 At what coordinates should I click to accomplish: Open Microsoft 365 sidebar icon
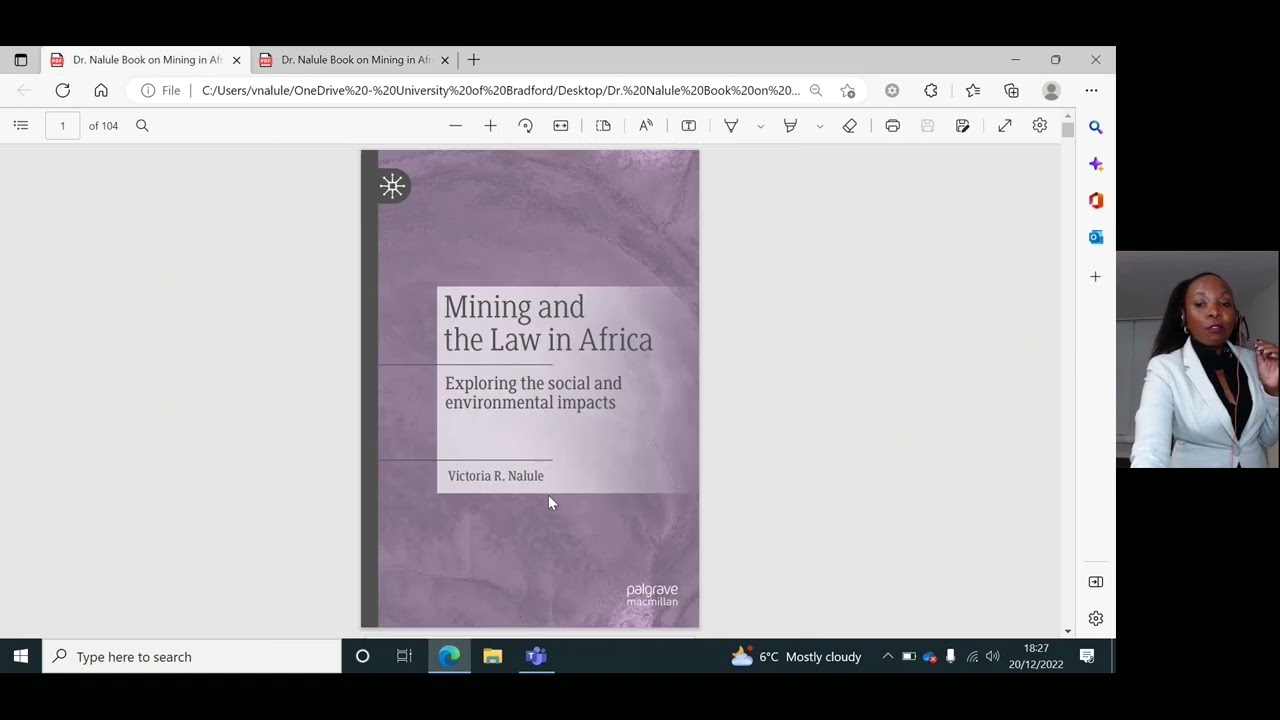pos(1096,200)
